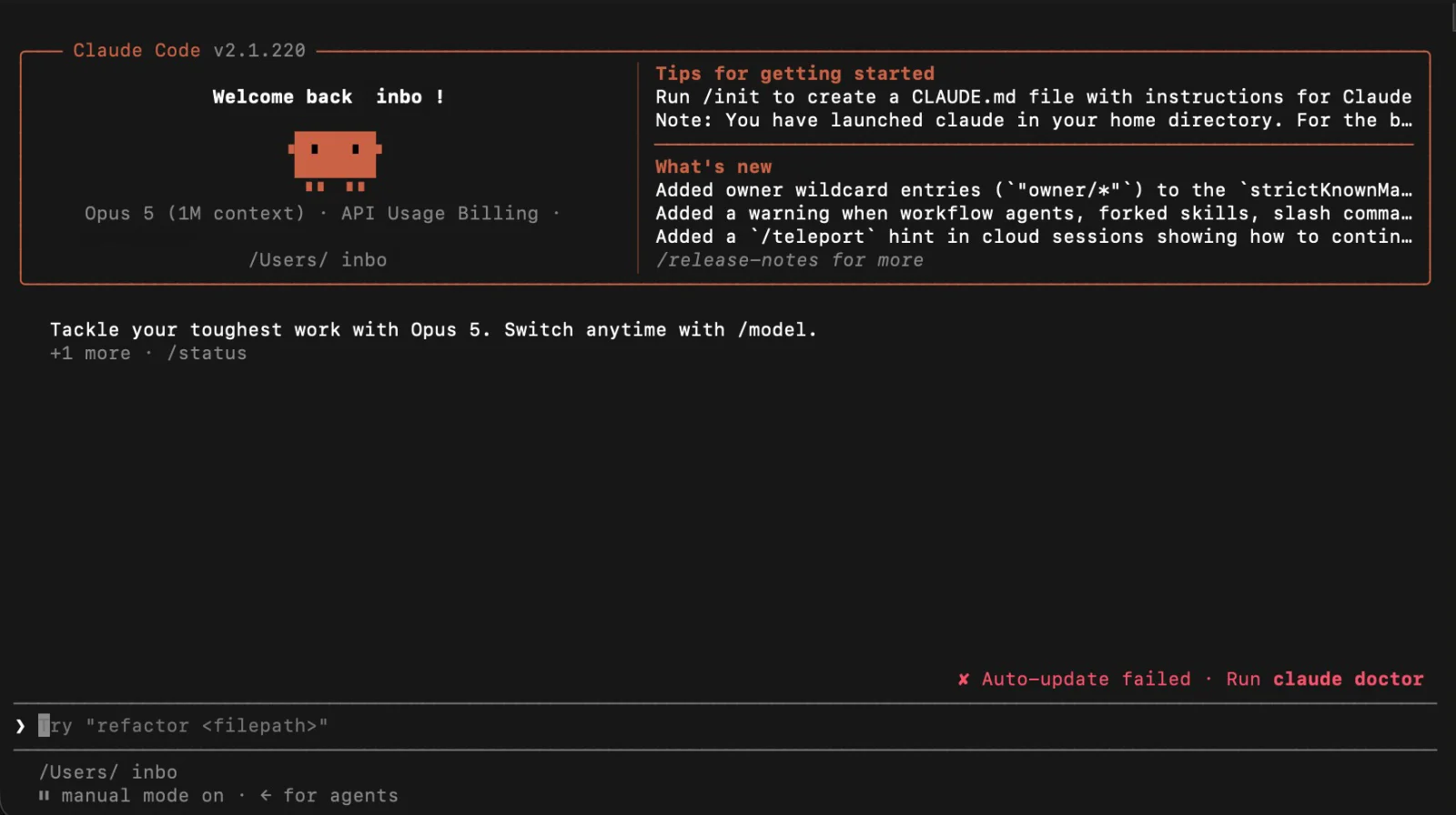Click the '/Users/ inbo' path below the prompt
The image size is (1456, 815).
[x=108, y=772]
